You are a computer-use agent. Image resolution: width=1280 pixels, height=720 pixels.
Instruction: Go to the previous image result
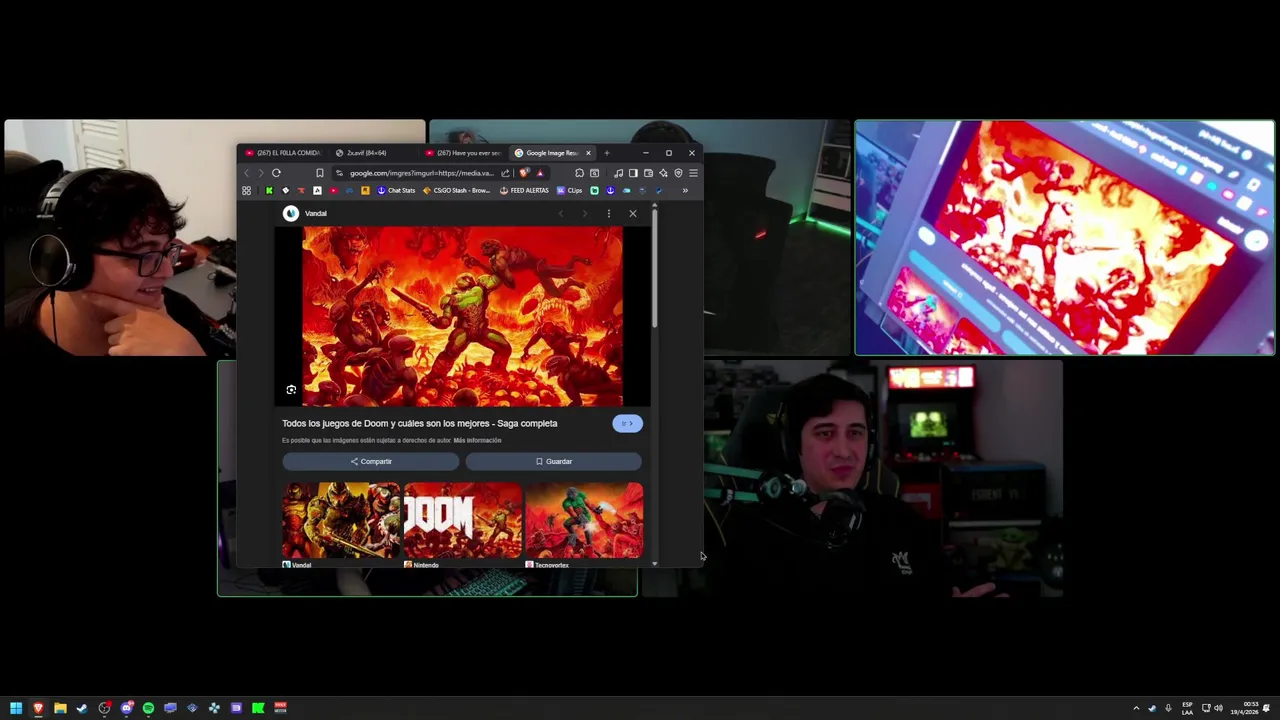point(561,213)
